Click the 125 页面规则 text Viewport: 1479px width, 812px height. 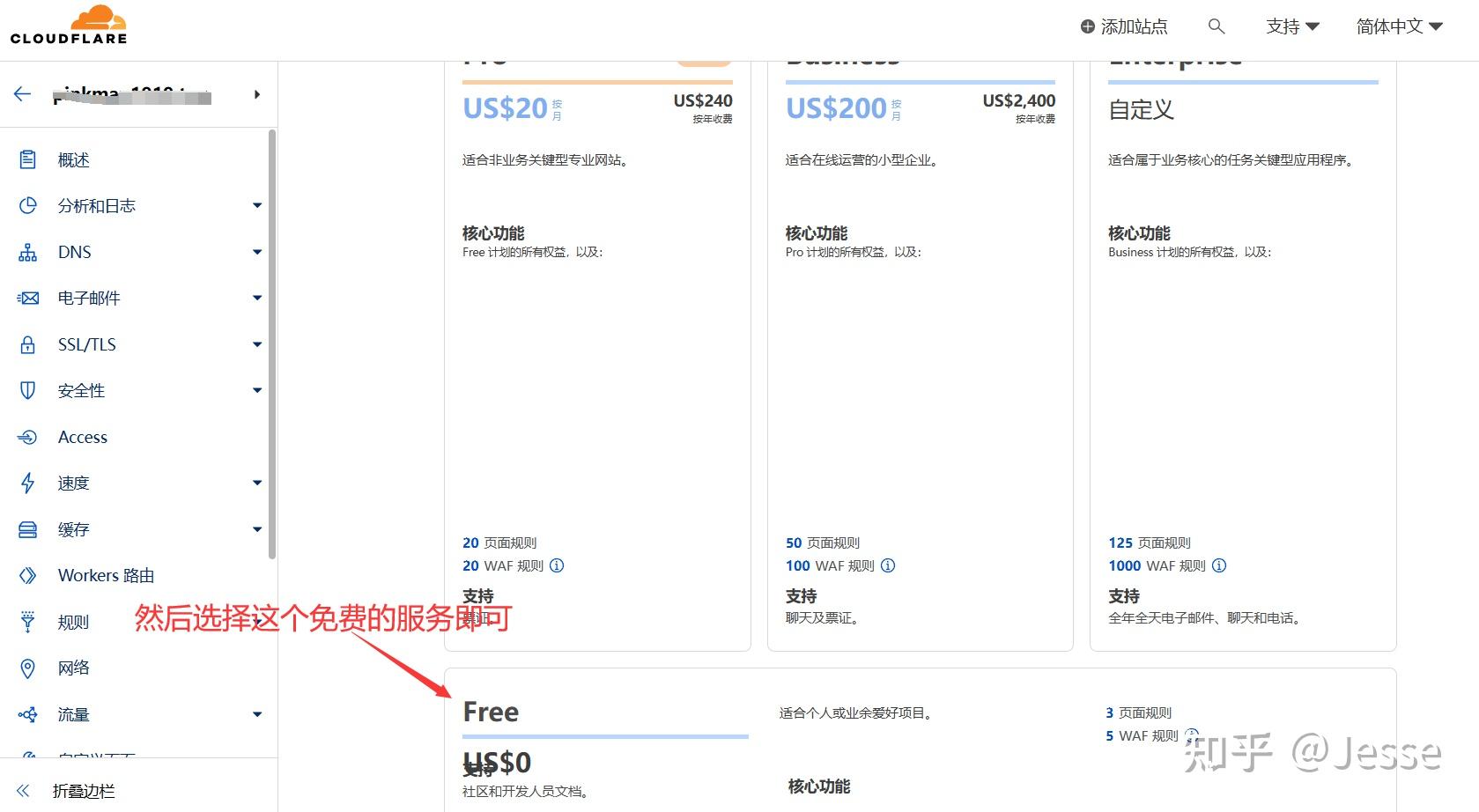point(1150,543)
